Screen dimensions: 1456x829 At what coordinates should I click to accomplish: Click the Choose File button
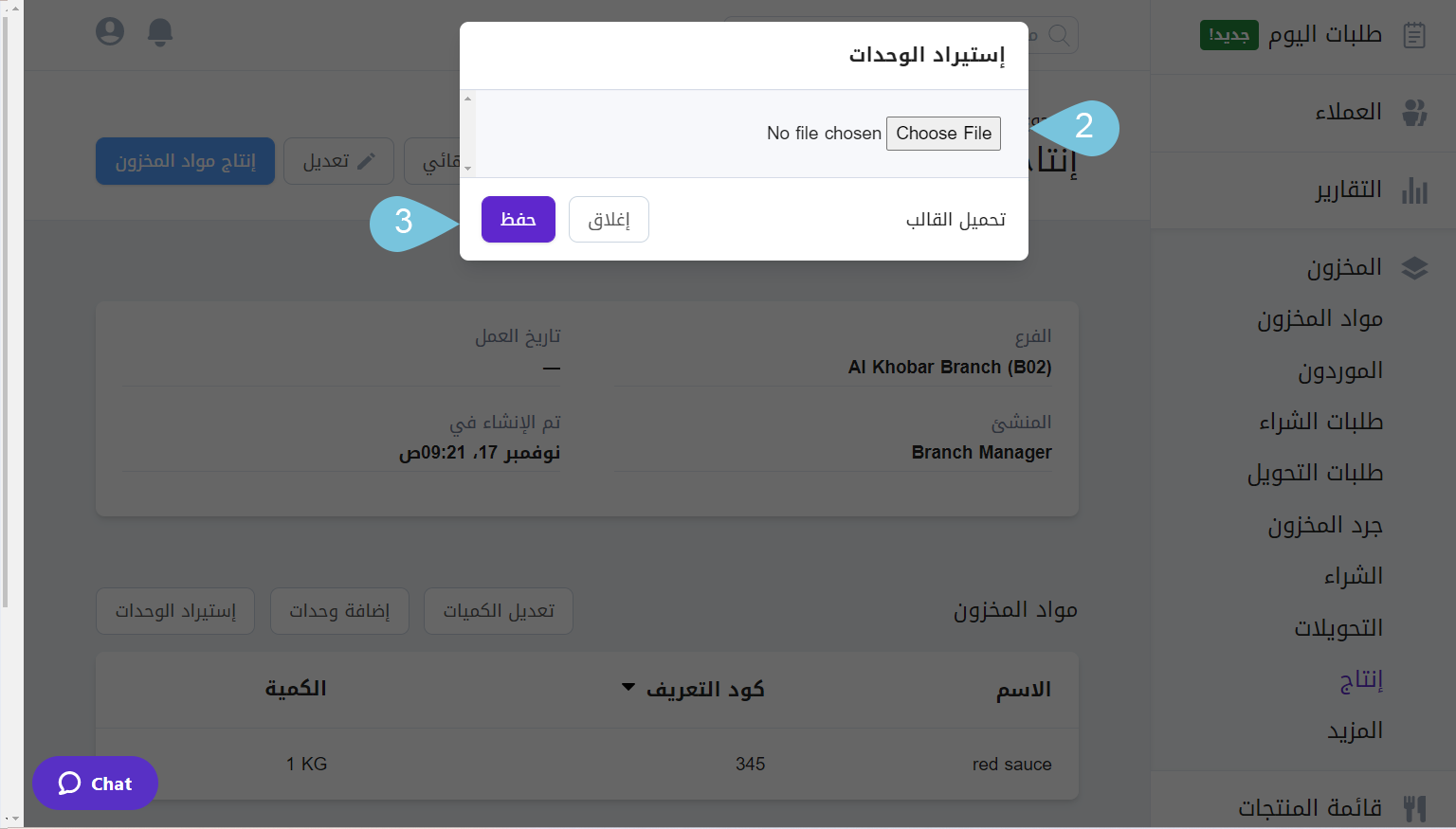[943, 133]
